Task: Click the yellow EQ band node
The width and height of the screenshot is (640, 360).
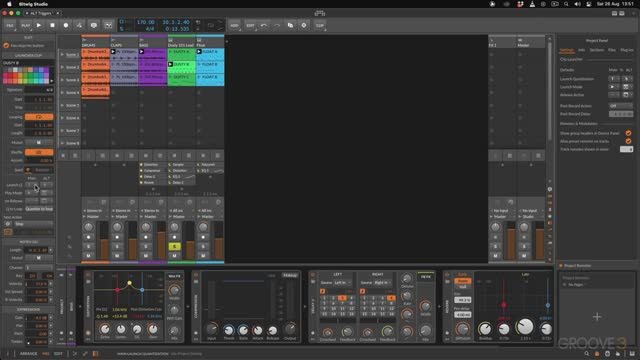Action: 129,283
